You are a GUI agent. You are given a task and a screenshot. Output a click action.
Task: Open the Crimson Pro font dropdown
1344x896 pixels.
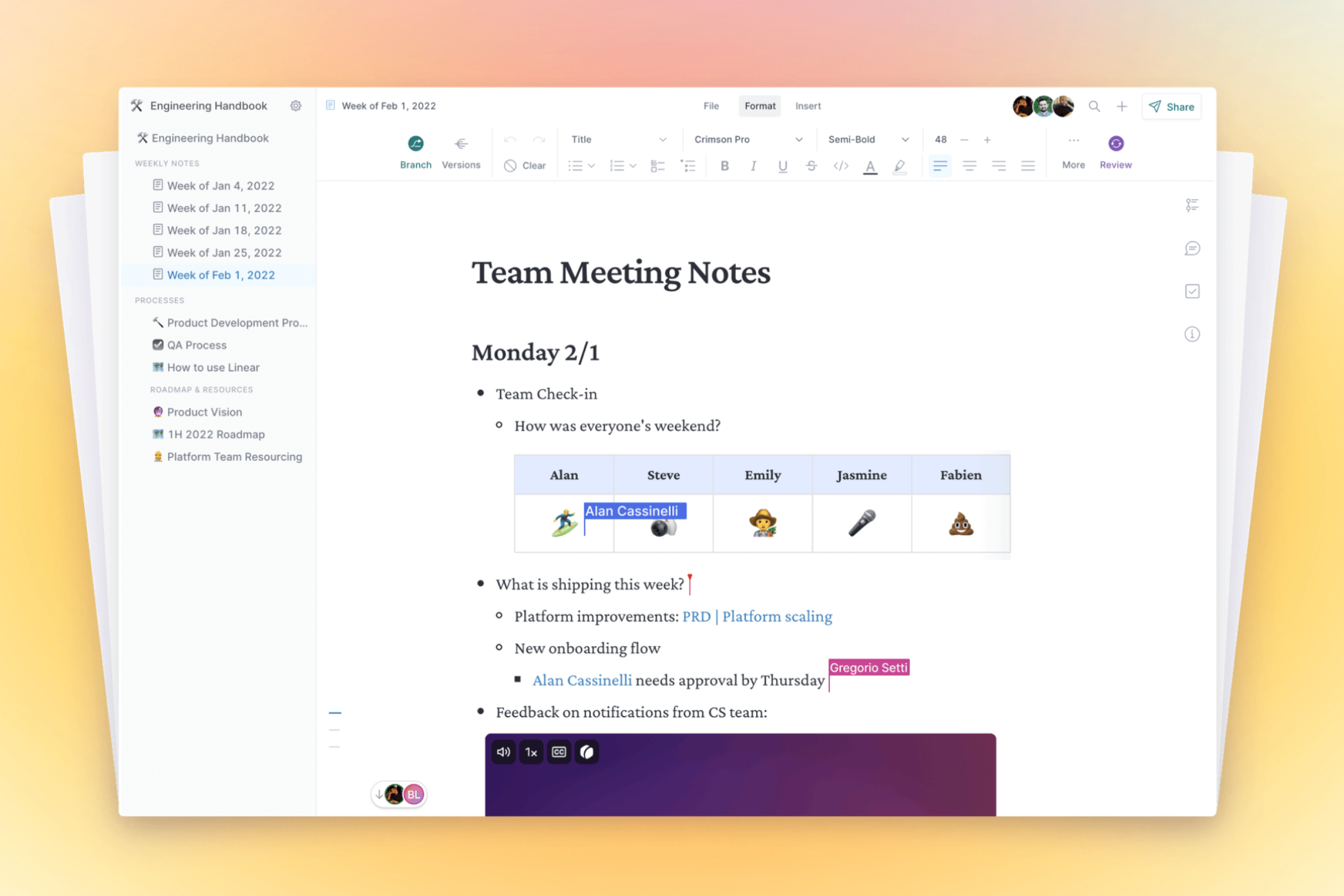click(748, 139)
